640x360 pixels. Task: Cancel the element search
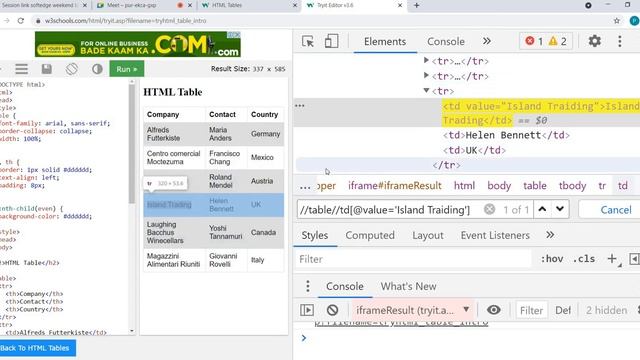(616, 210)
